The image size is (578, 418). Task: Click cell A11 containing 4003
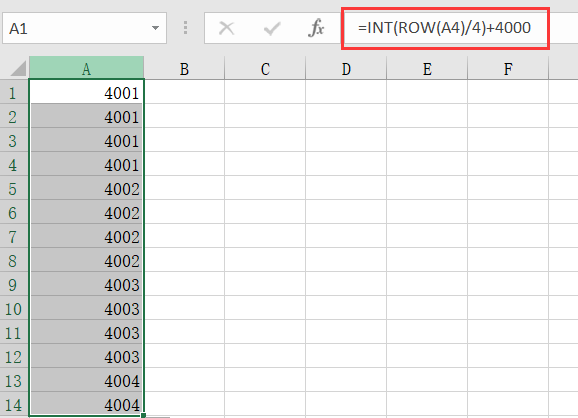click(86, 332)
